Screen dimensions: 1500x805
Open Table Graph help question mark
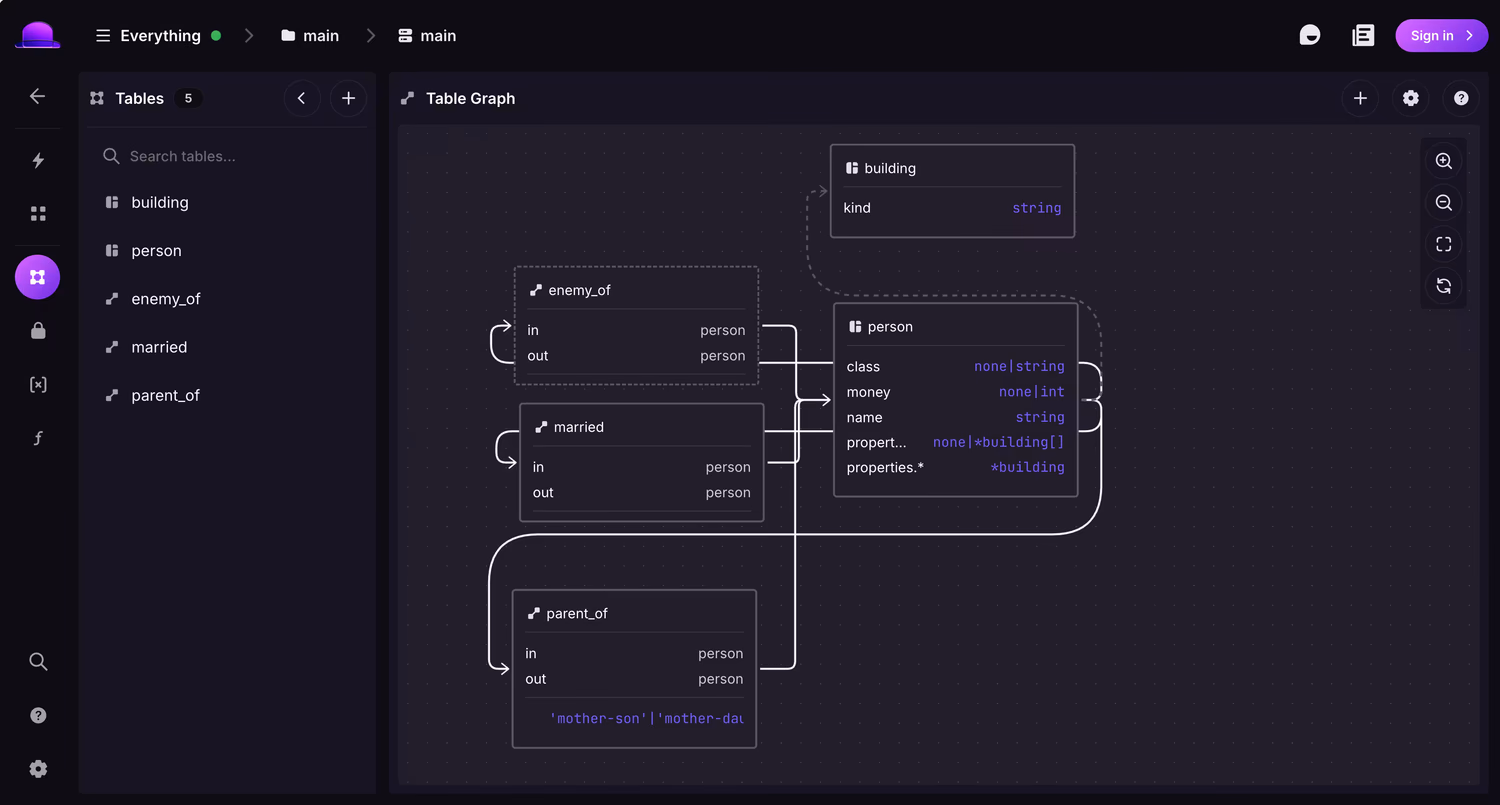coord(1461,98)
